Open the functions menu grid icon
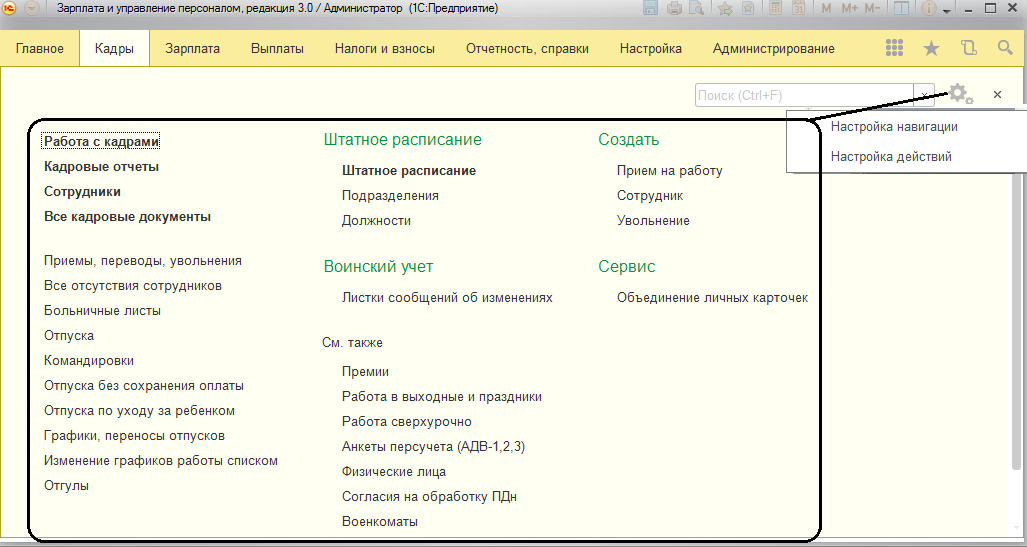Image resolution: width=1027 pixels, height=547 pixels. (895, 48)
